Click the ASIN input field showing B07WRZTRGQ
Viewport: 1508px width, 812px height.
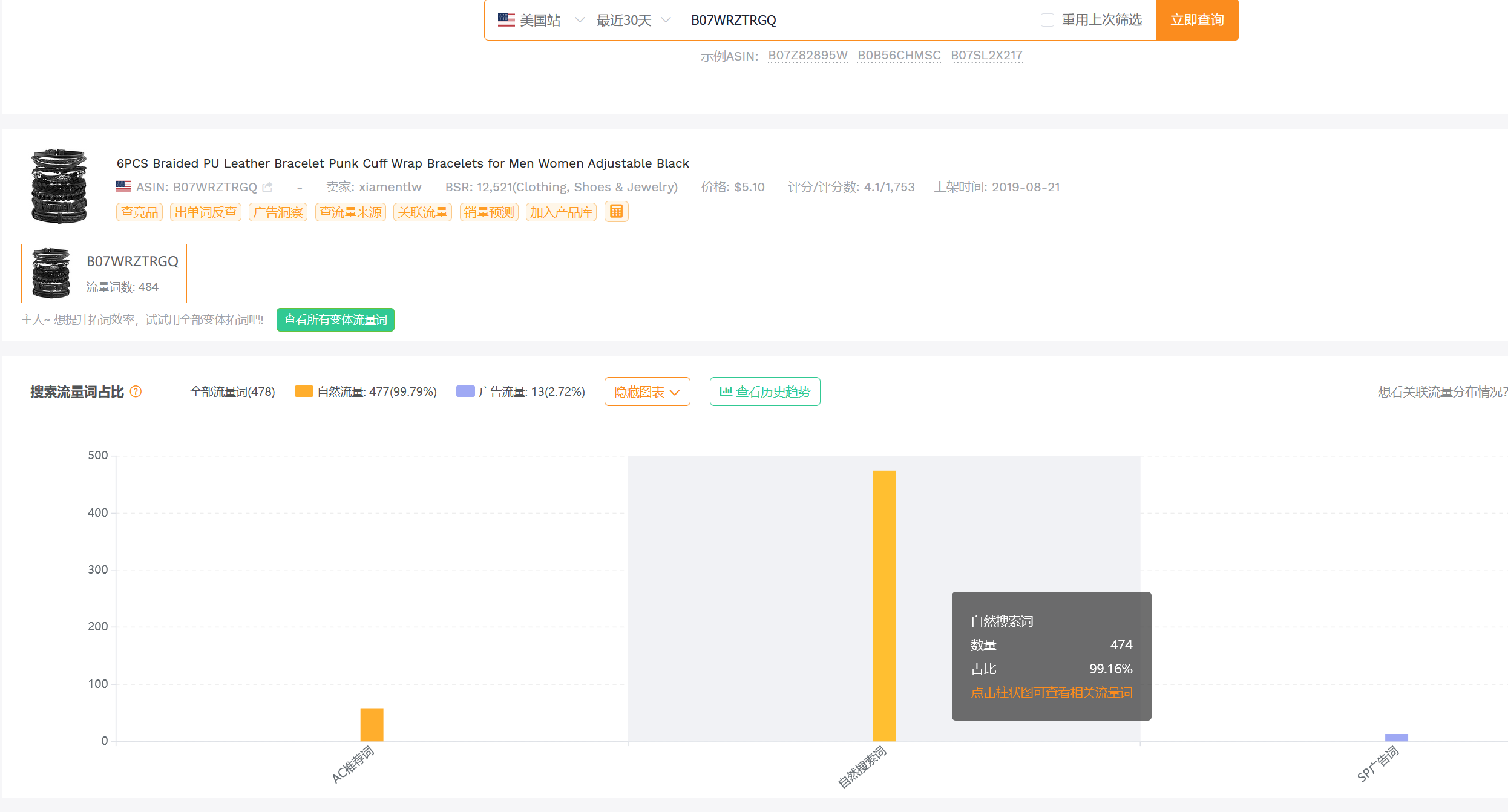(x=733, y=19)
